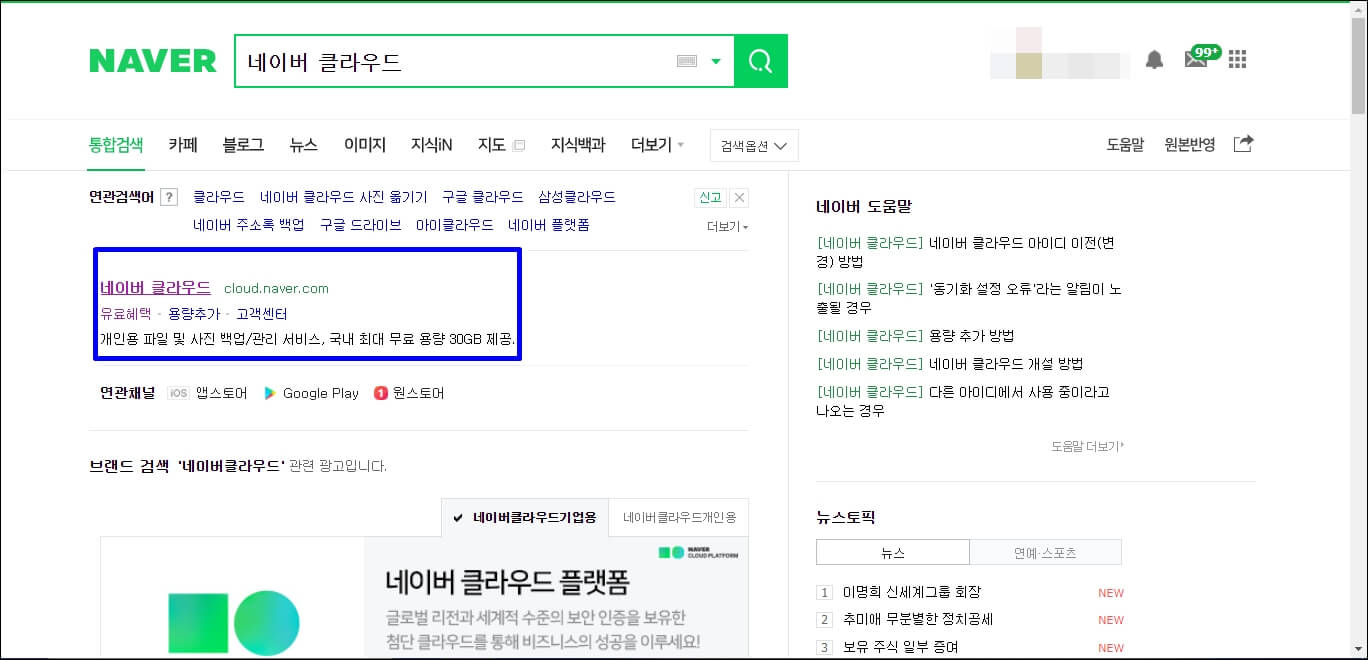The image size is (1368, 660).
Task: Click related search 네이버 주소록 백업
Action: (x=249, y=225)
